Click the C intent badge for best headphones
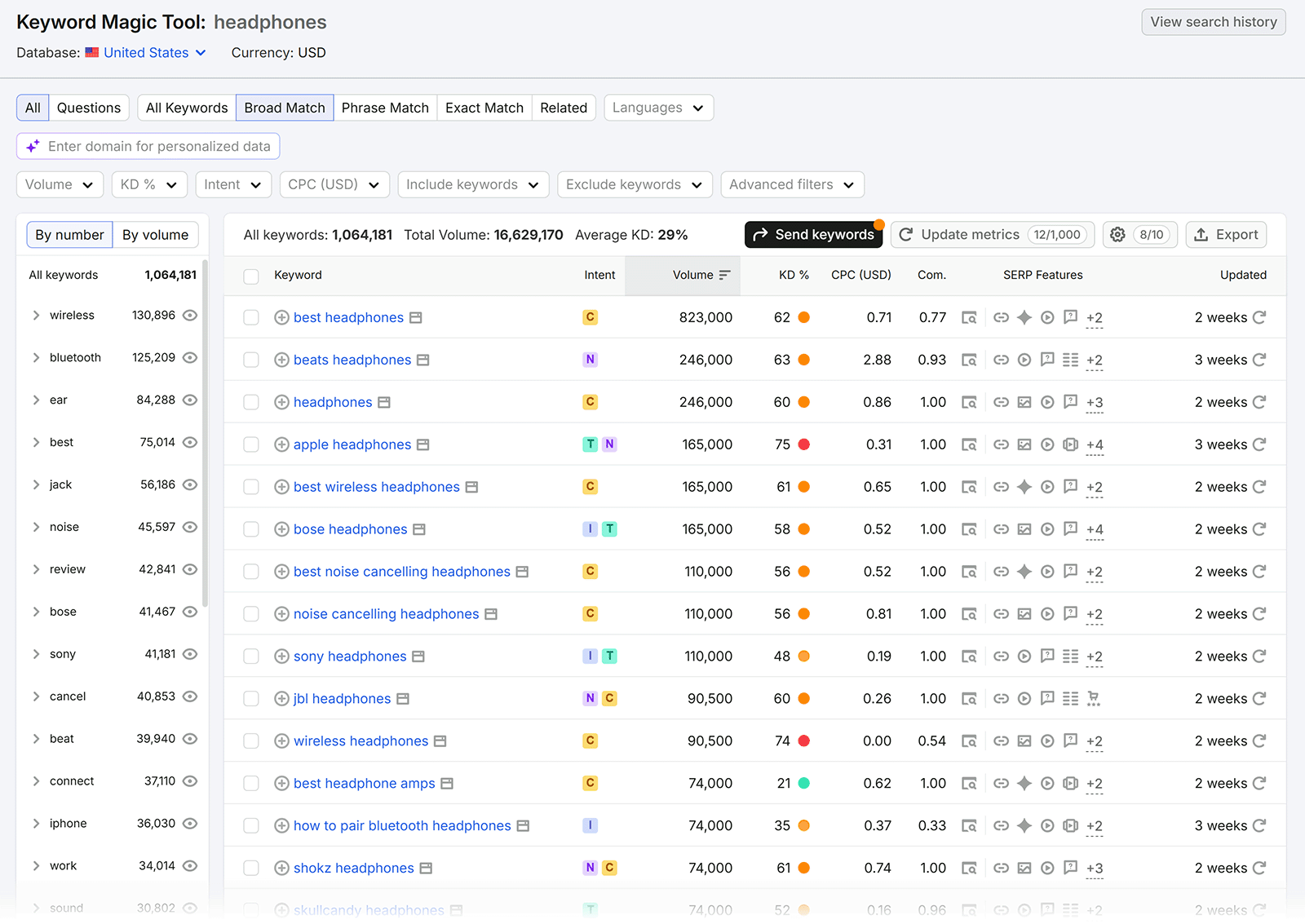Image resolution: width=1305 pixels, height=924 pixels. [x=591, y=317]
